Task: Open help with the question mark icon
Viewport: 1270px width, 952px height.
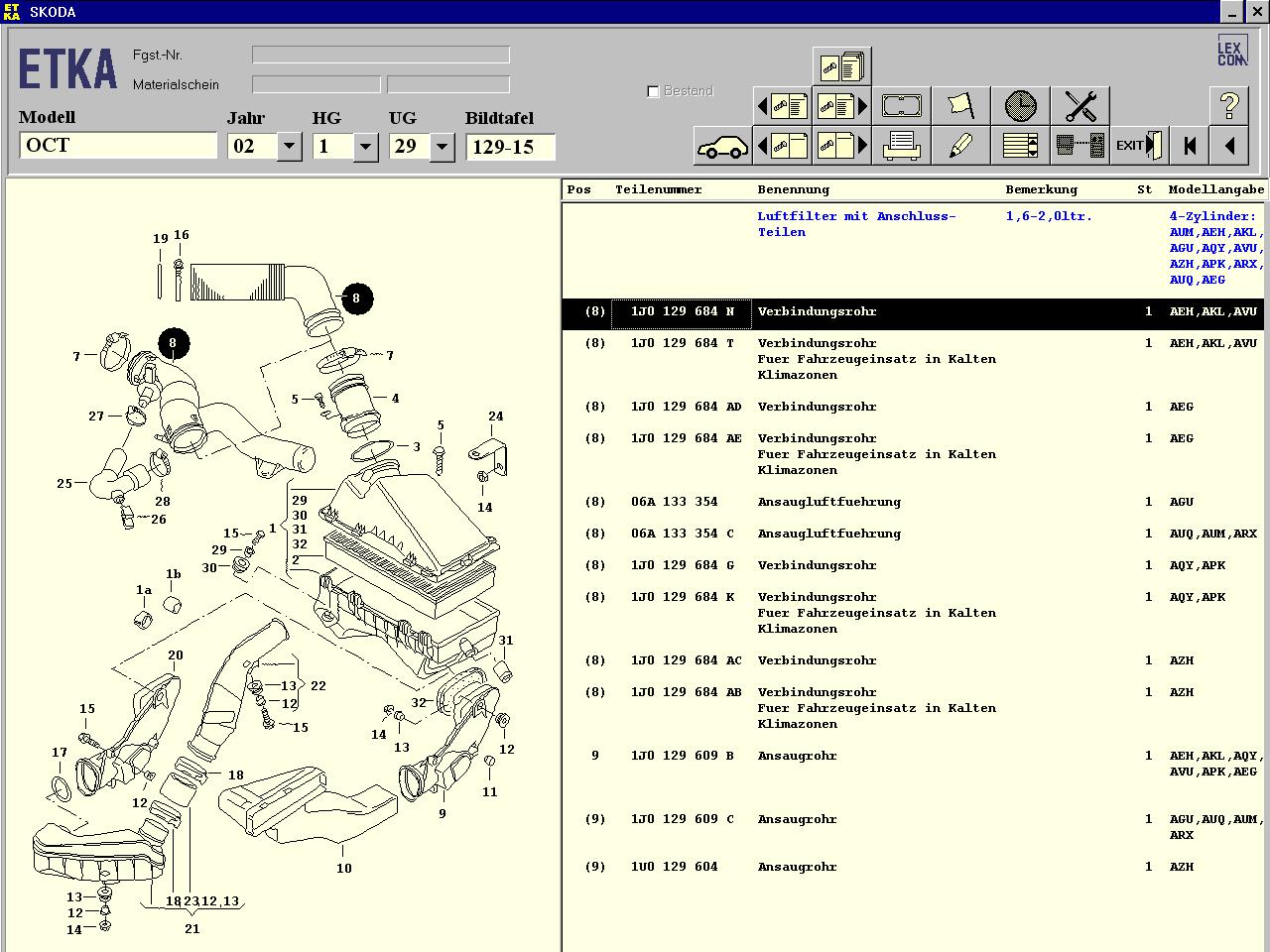Action: click(x=1229, y=105)
